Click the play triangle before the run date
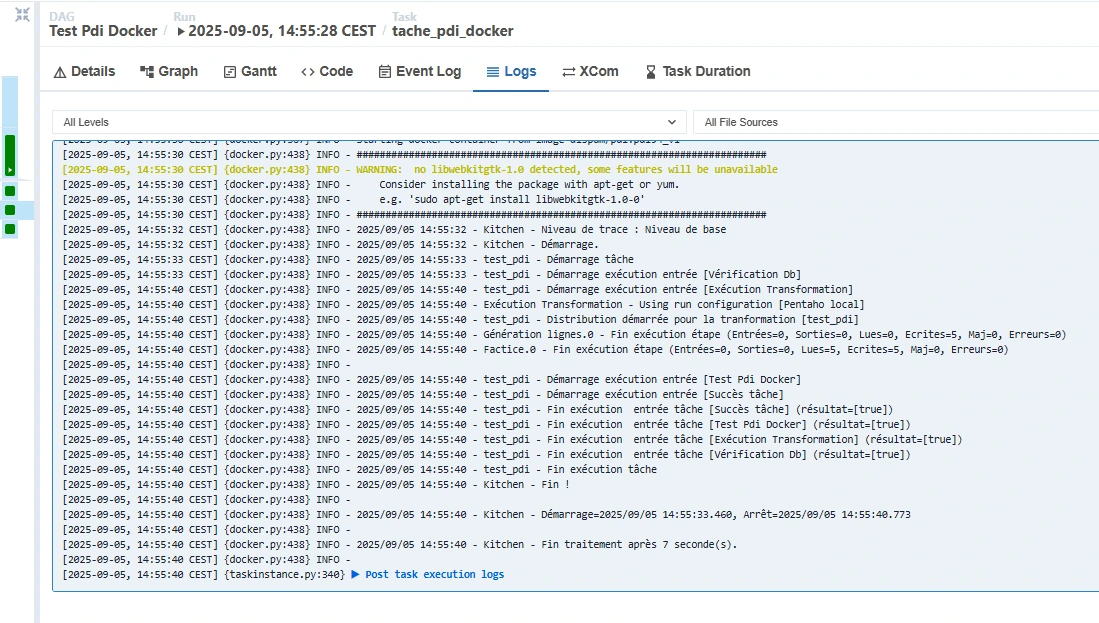 click(x=181, y=32)
